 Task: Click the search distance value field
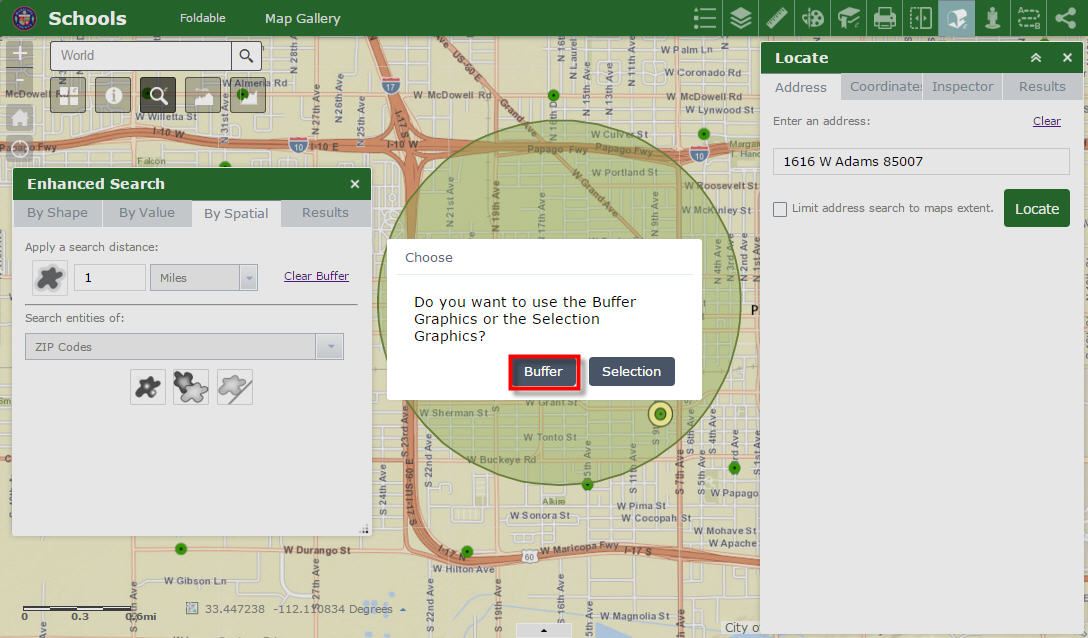(x=110, y=278)
